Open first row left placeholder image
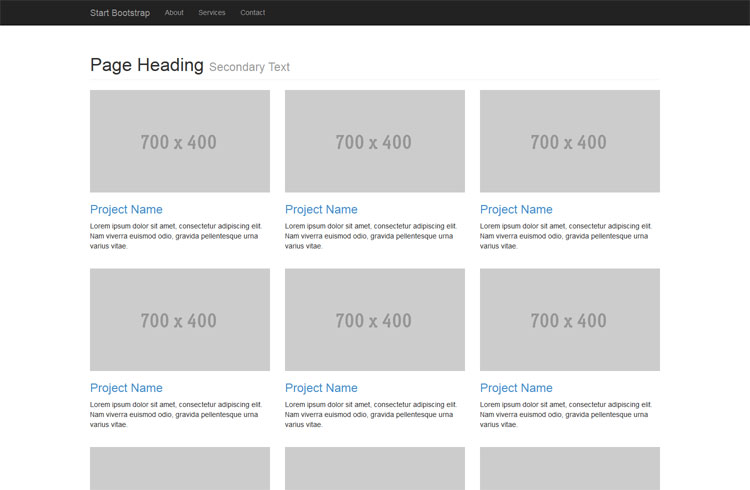Image resolution: width=750 pixels, height=490 pixels. click(180, 141)
